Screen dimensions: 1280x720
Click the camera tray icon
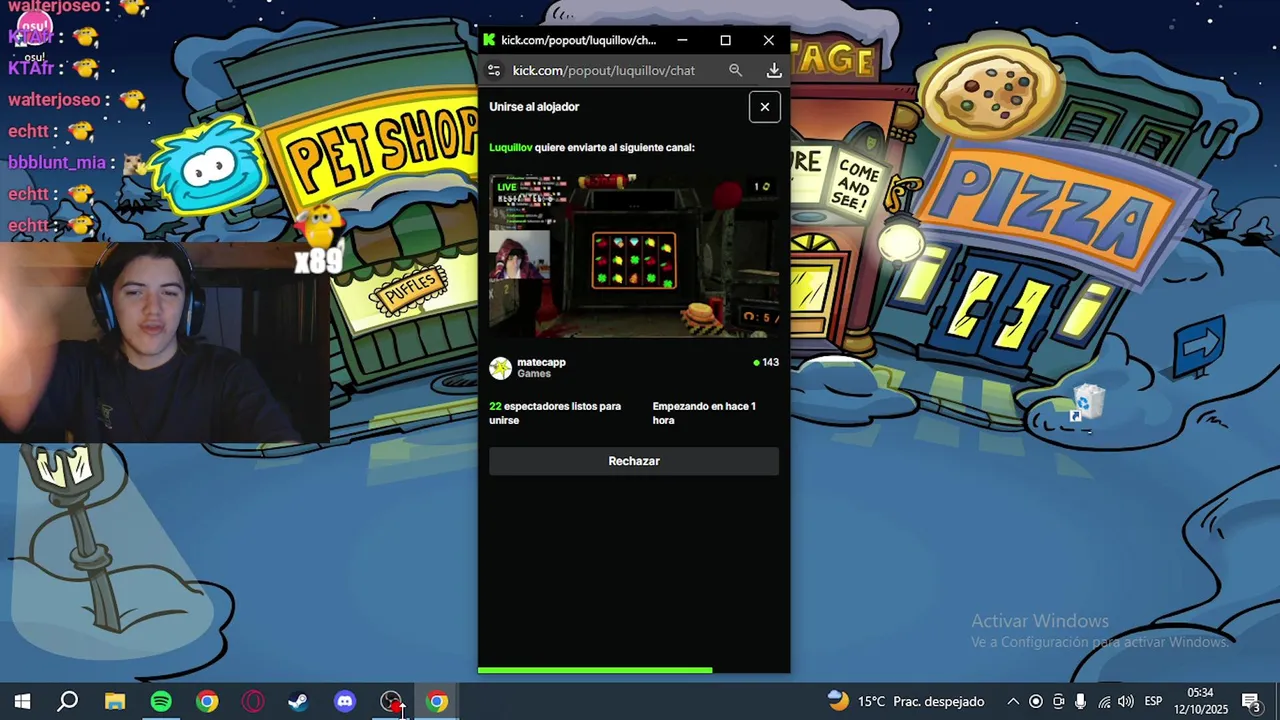click(1059, 701)
